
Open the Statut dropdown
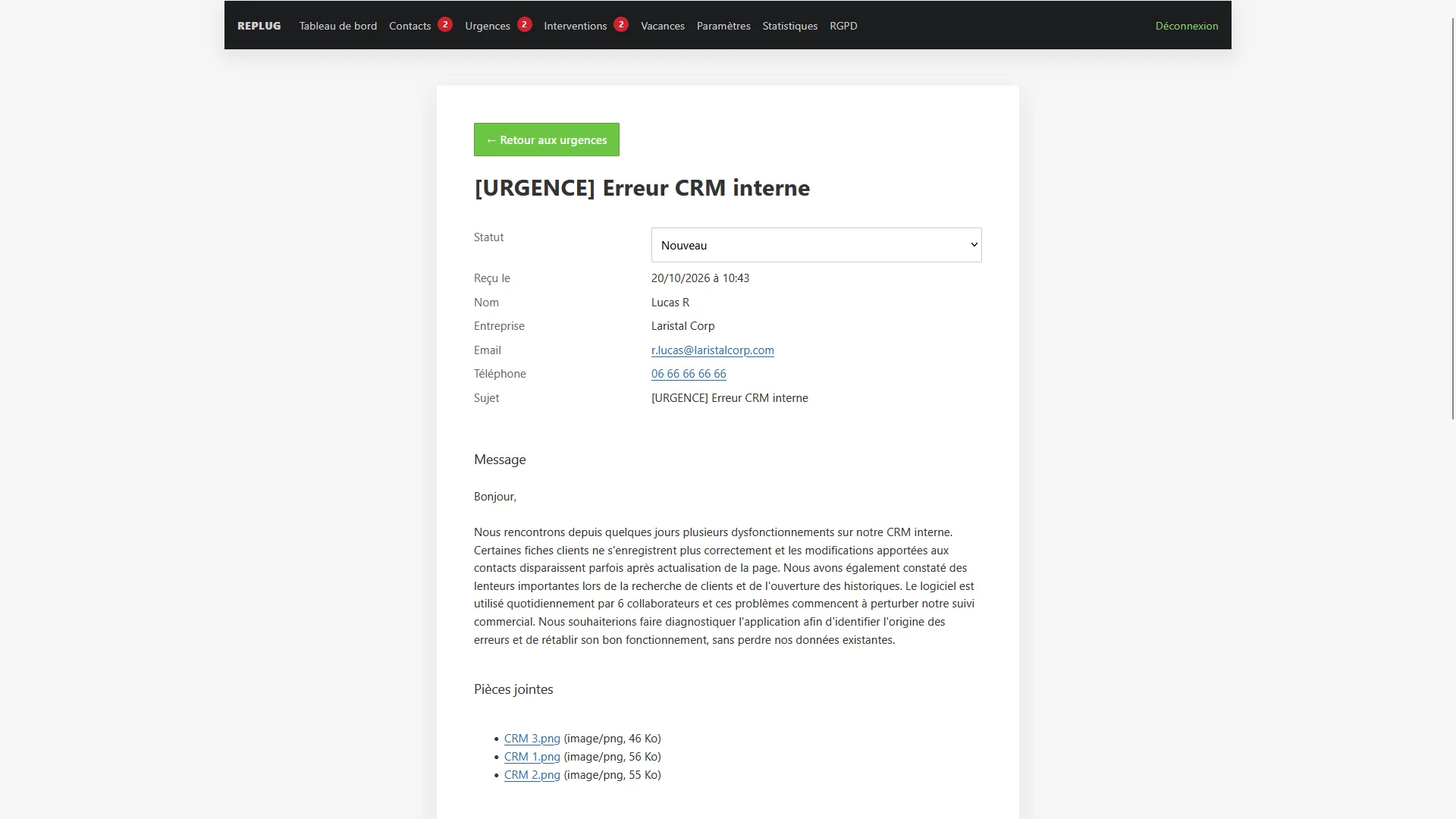816,245
